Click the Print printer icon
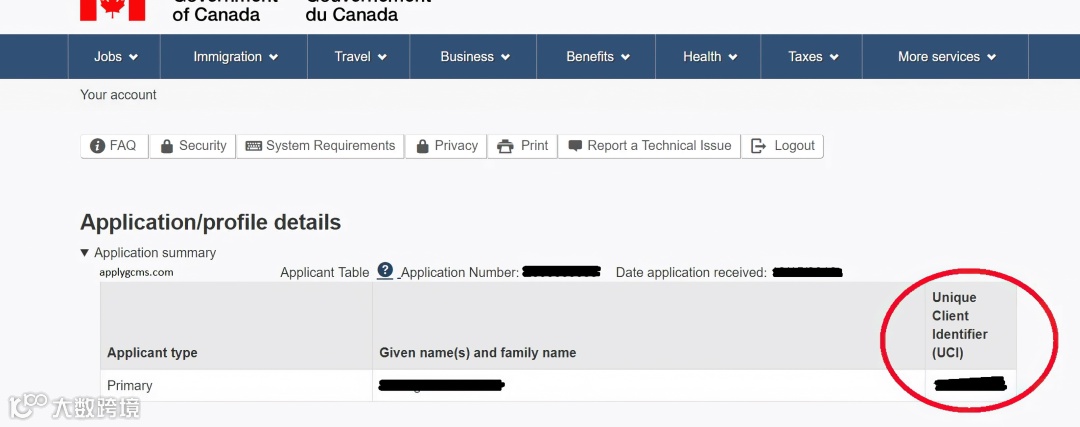 point(505,146)
